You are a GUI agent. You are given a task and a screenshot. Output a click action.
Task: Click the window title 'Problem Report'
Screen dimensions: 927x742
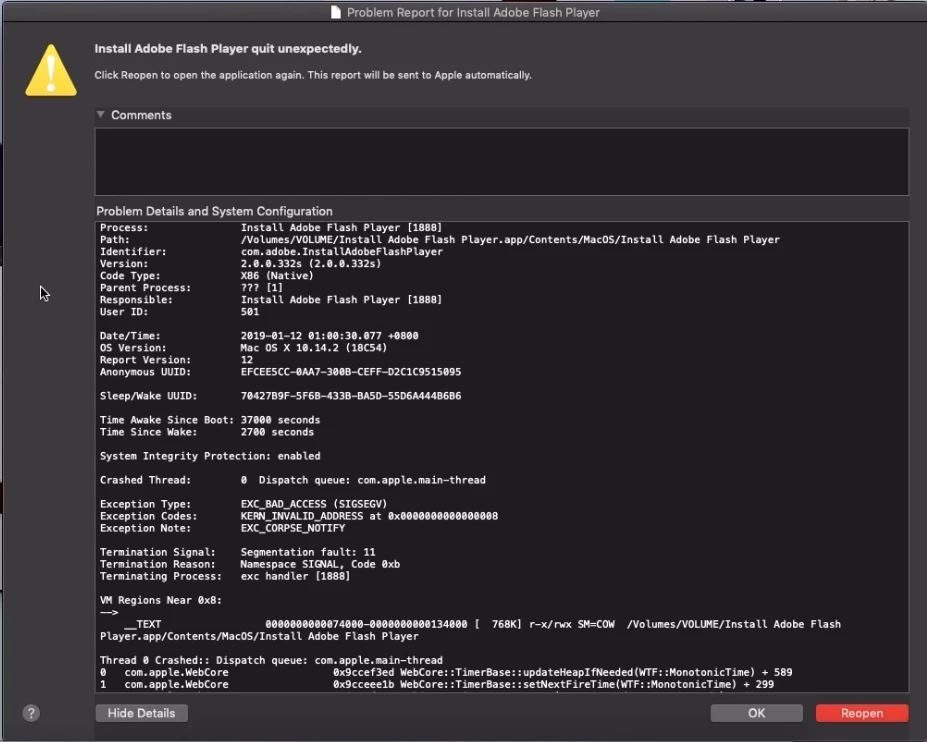pyautogui.click(x=473, y=12)
